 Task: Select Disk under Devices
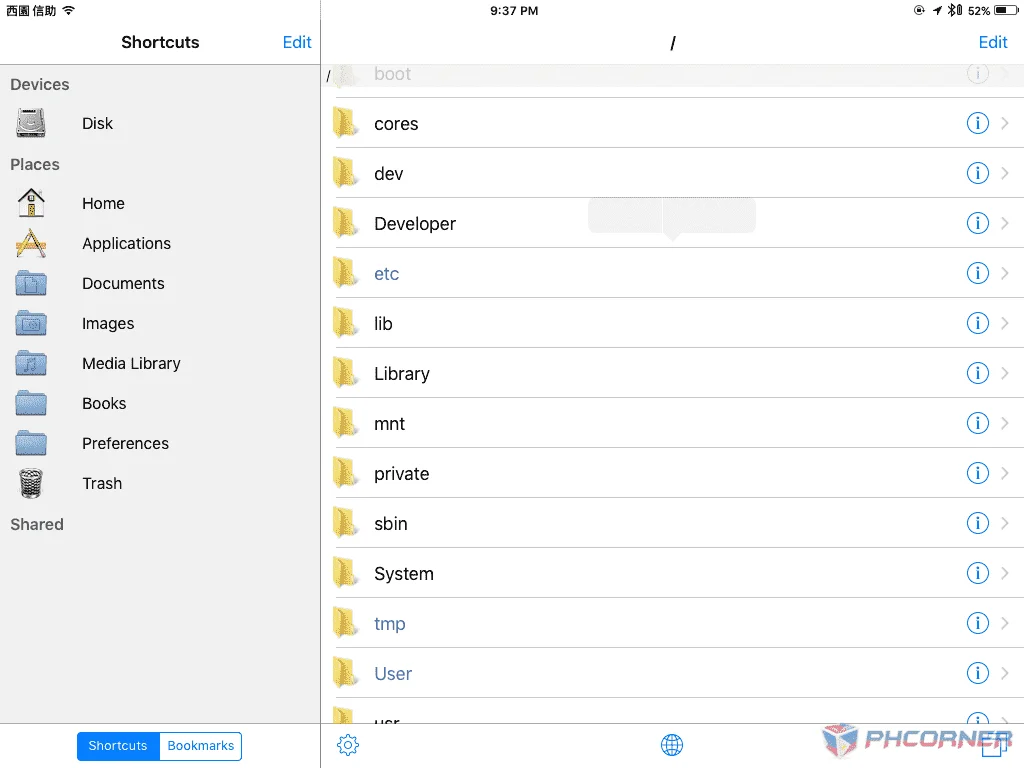[160, 123]
